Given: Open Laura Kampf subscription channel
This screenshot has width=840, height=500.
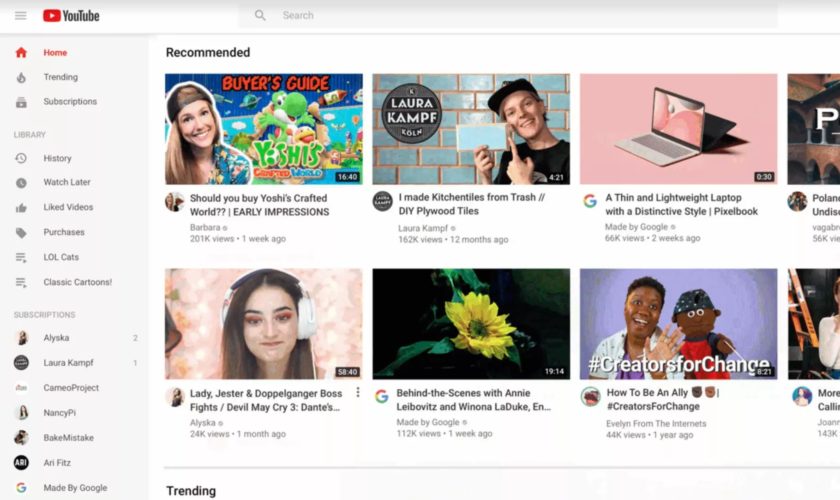Looking at the screenshot, I should click(69, 363).
